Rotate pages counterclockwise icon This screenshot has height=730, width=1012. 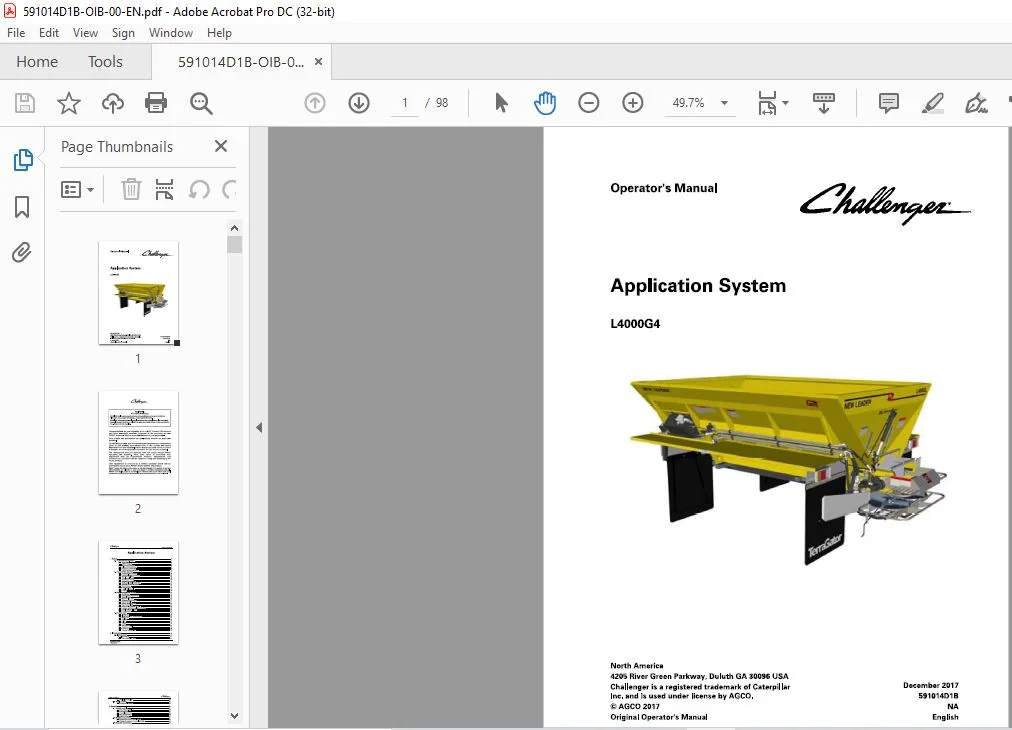pyautogui.click(x=199, y=190)
